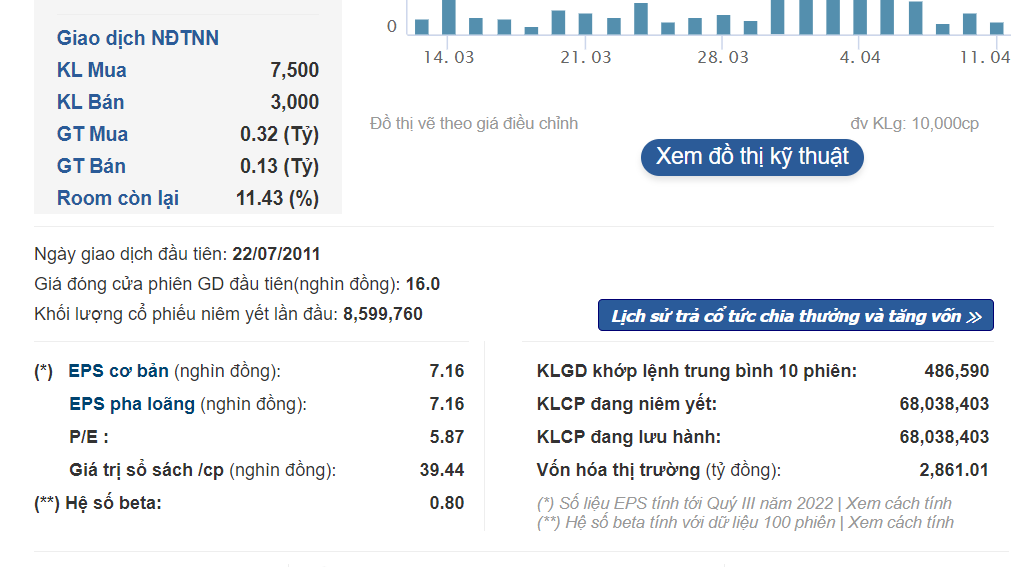Image resolution: width=1033 pixels, height=567 pixels.
Task: Click the 'EPS cơ bản' link
Action: pyautogui.click(x=119, y=371)
